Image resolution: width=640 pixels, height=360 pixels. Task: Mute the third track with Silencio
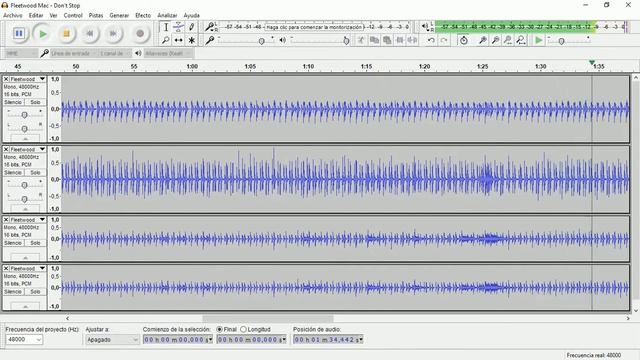[13, 243]
